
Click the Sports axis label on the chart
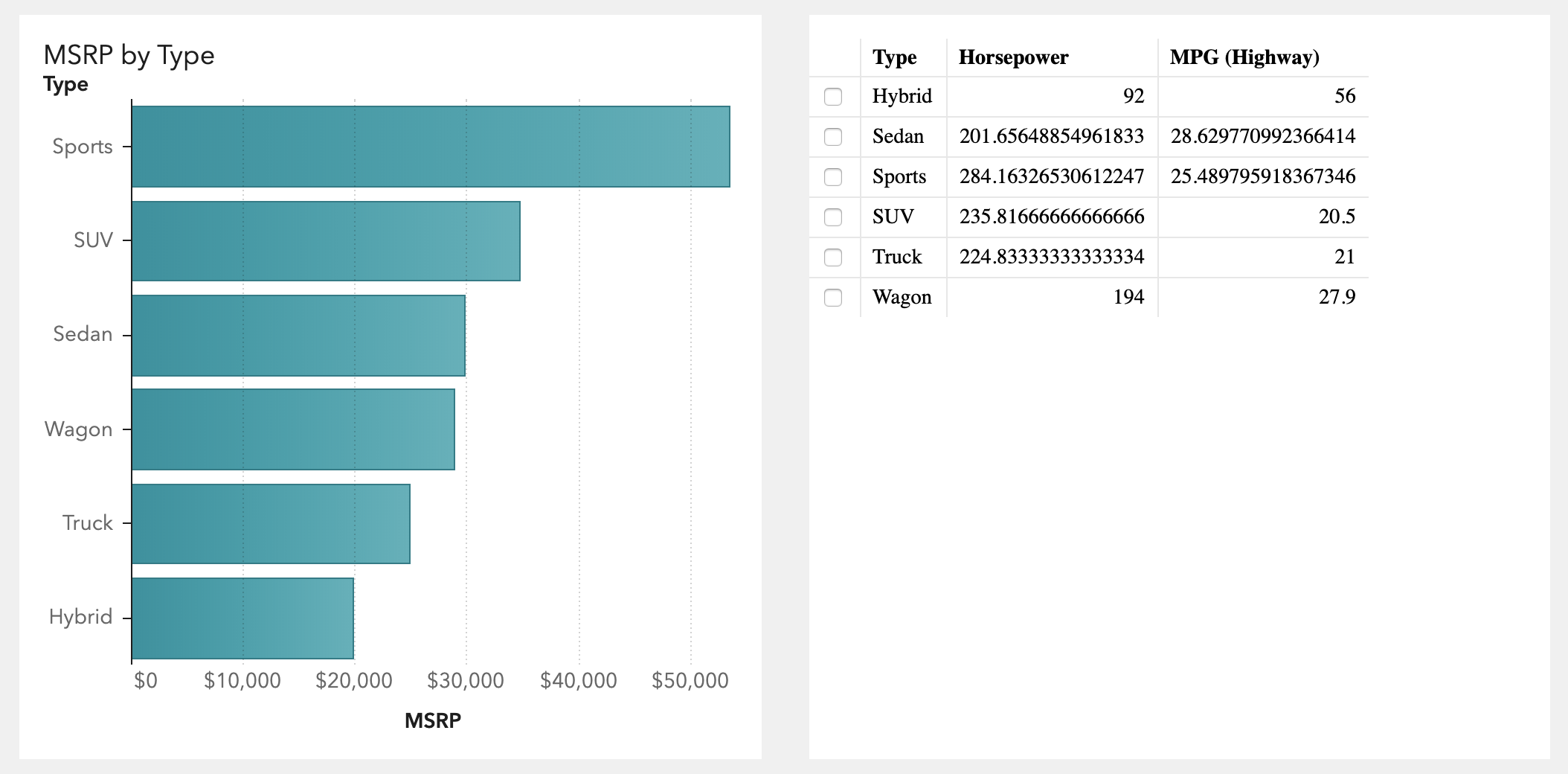point(83,146)
